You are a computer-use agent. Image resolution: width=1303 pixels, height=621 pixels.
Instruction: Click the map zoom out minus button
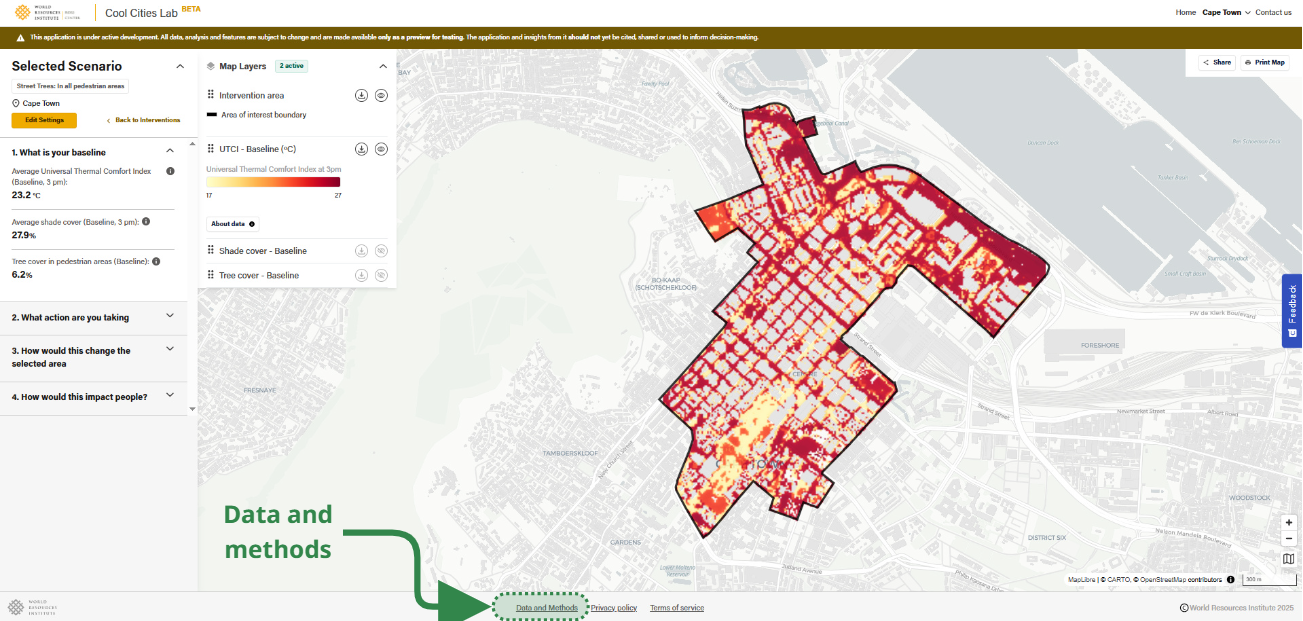click(x=1289, y=539)
